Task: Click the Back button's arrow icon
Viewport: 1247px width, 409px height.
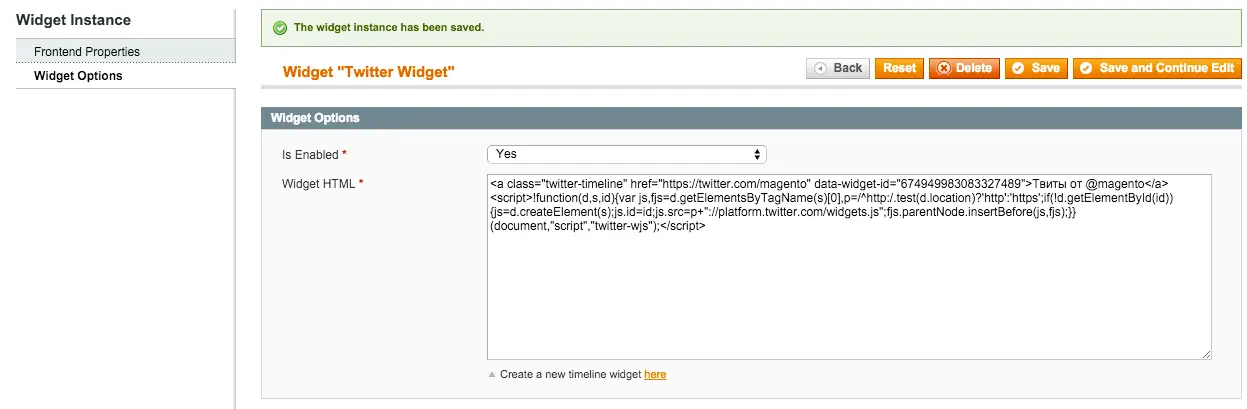Action: [x=821, y=68]
